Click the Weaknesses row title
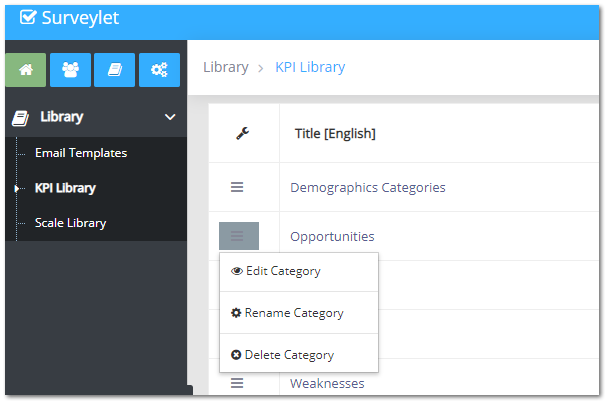The width and height of the screenshot is (608, 404). (x=327, y=383)
